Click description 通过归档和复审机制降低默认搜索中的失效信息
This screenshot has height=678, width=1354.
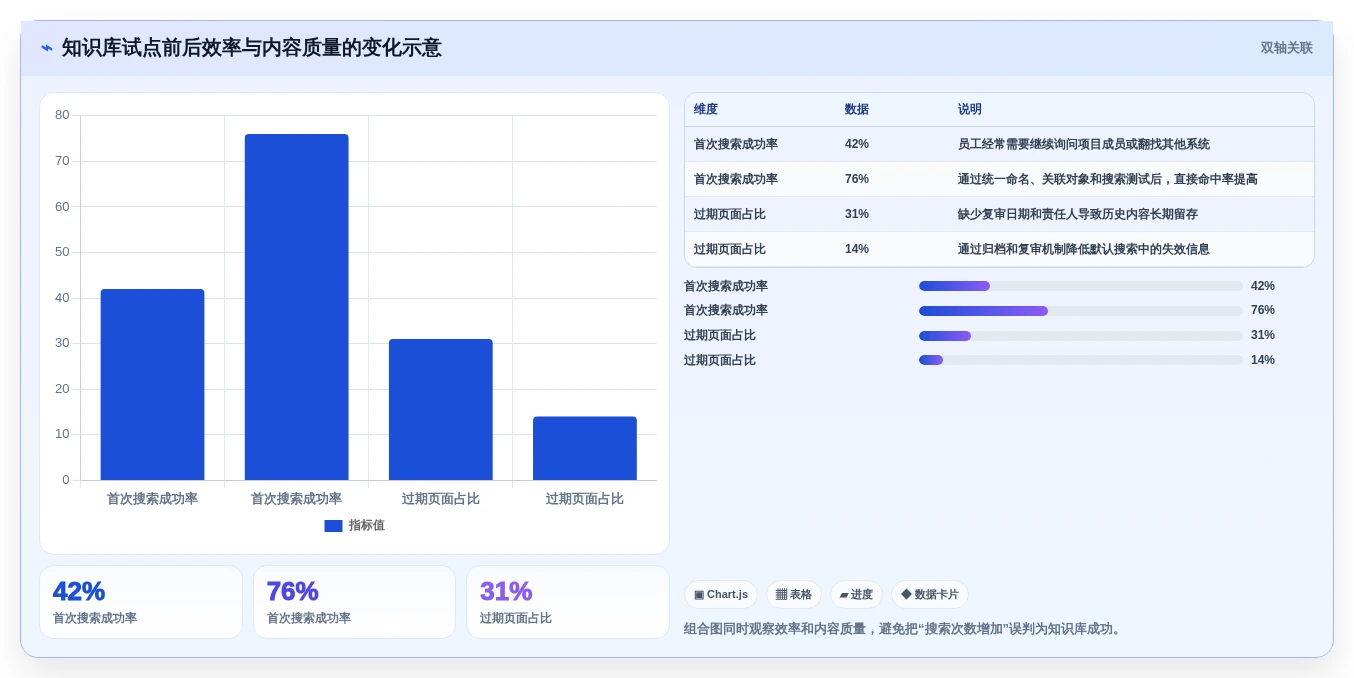pos(1083,249)
